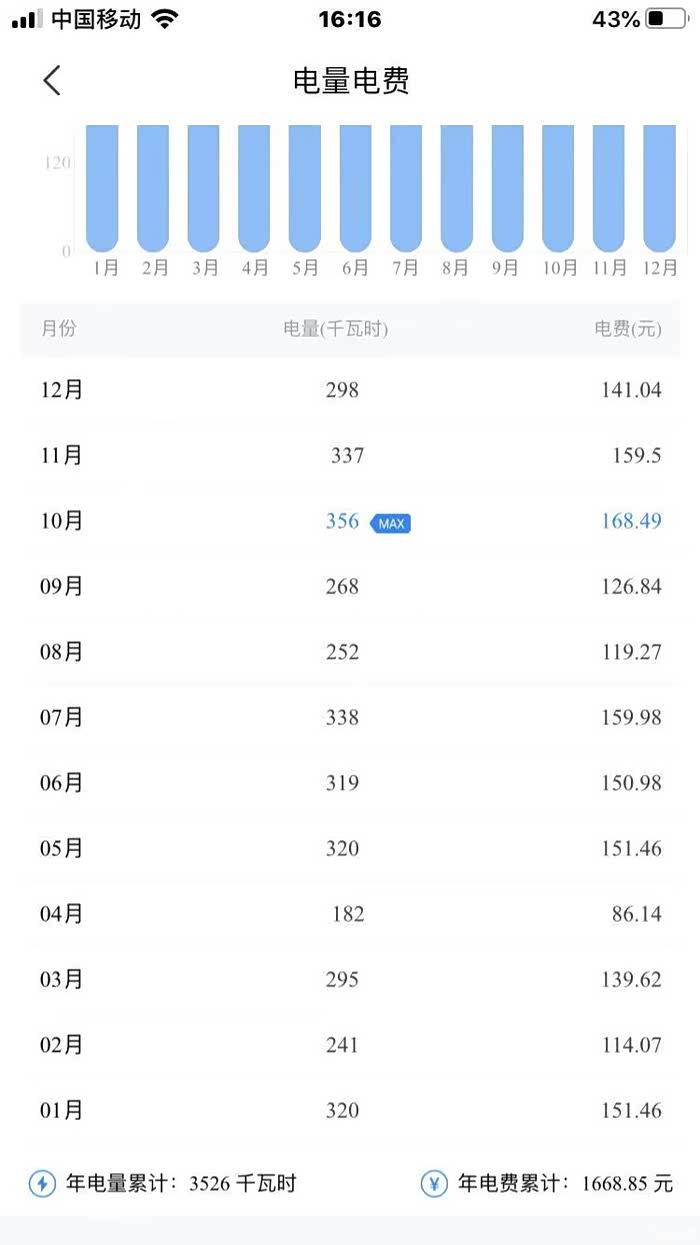Select the 07月 fee 159.98
Viewport: 700px width, 1245px height.
[x=631, y=717]
